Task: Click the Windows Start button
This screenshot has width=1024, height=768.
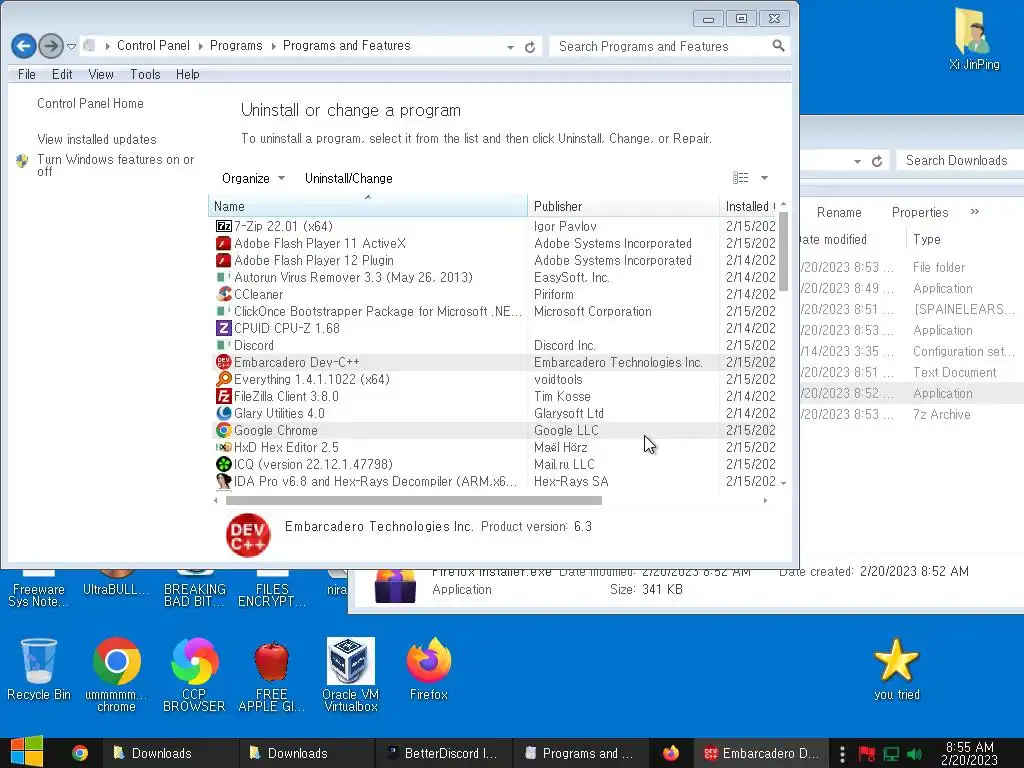Action: click(27, 752)
